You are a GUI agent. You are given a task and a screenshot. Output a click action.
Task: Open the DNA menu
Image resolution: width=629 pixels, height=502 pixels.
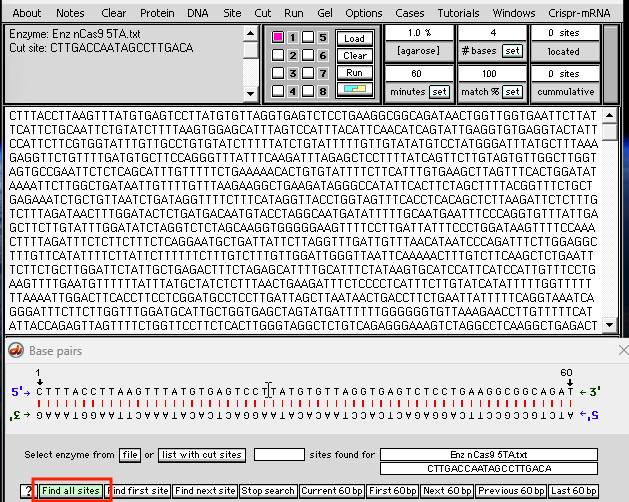[198, 13]
